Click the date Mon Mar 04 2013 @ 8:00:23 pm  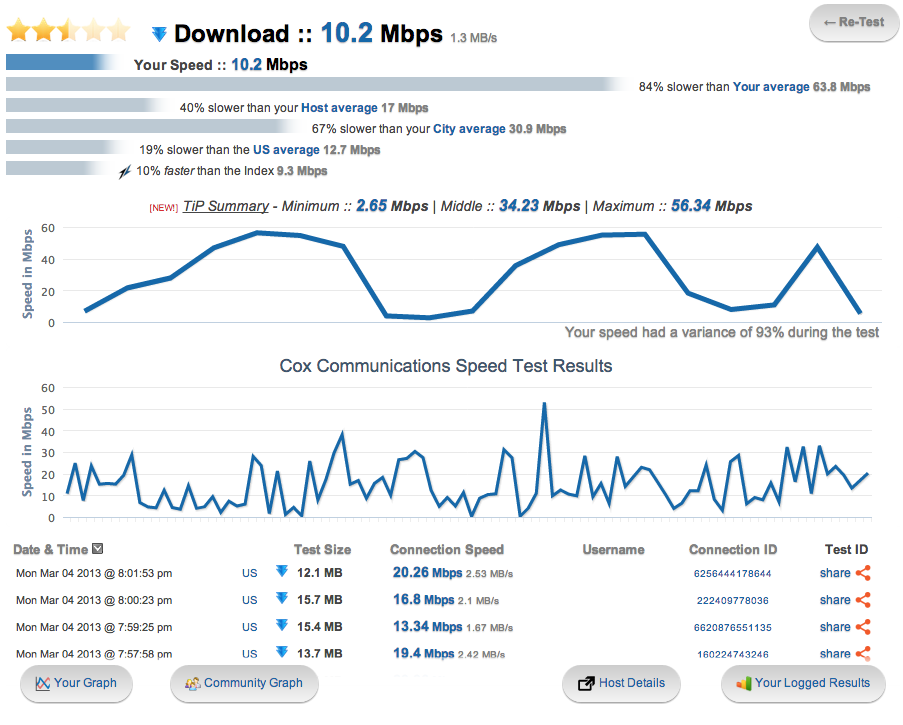click(x=94, y=601)
